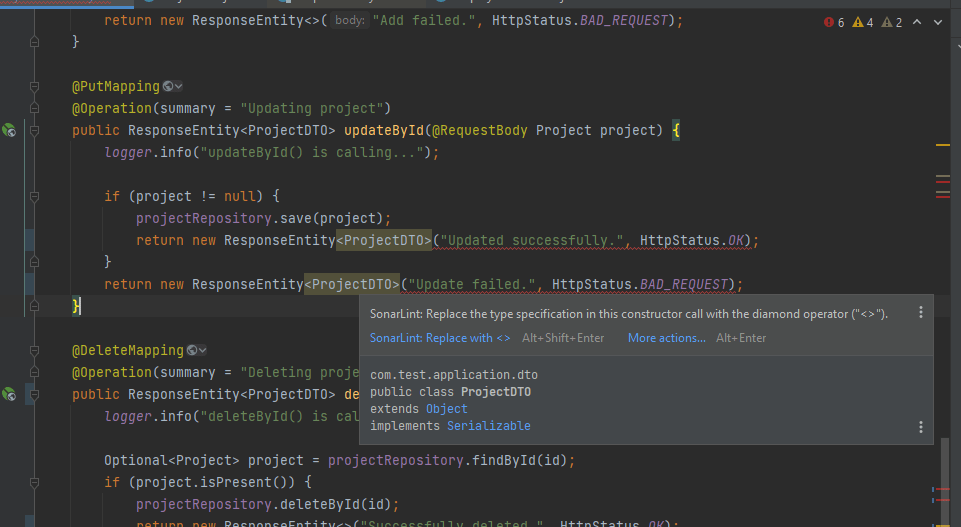Click BAD_REQUEST in the Update failed line
961x527 pixels.
(x=683, y=284)
